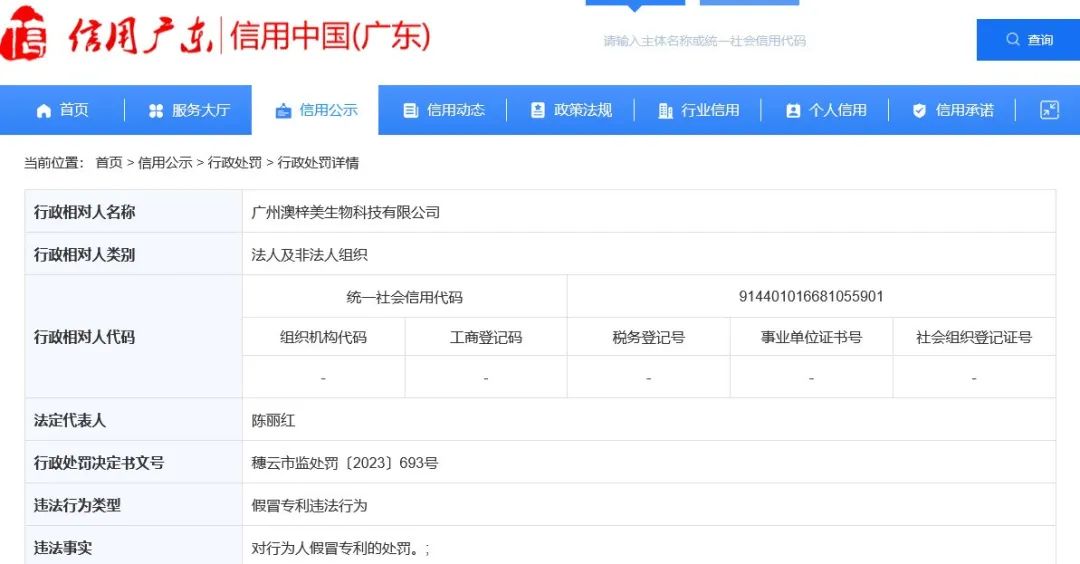Click the 违法事实 row label
Viewport: 1080px width, 564px height.
pyautogui.click(x=63, y=549)
